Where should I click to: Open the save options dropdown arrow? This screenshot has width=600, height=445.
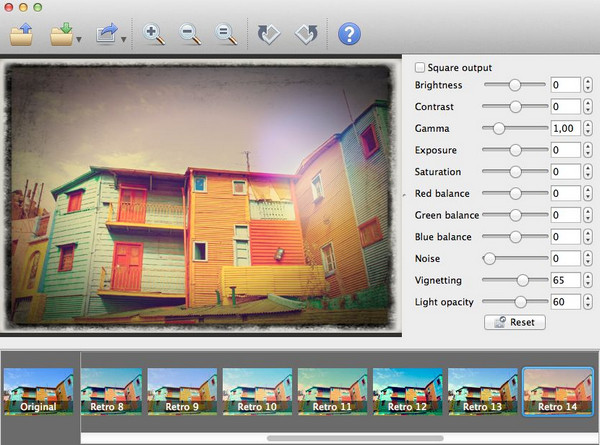pos(79,40)
